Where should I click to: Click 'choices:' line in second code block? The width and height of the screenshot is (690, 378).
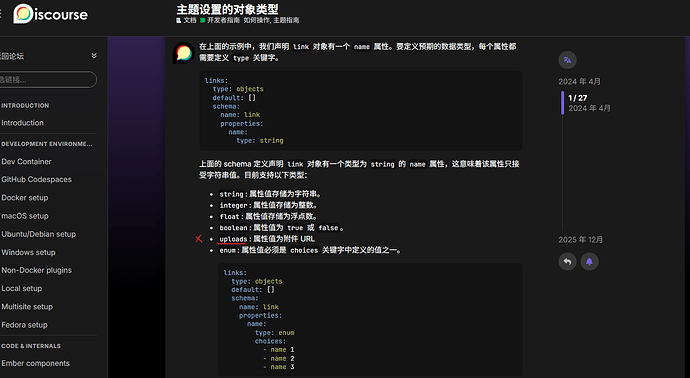click(x=270, y=341)
